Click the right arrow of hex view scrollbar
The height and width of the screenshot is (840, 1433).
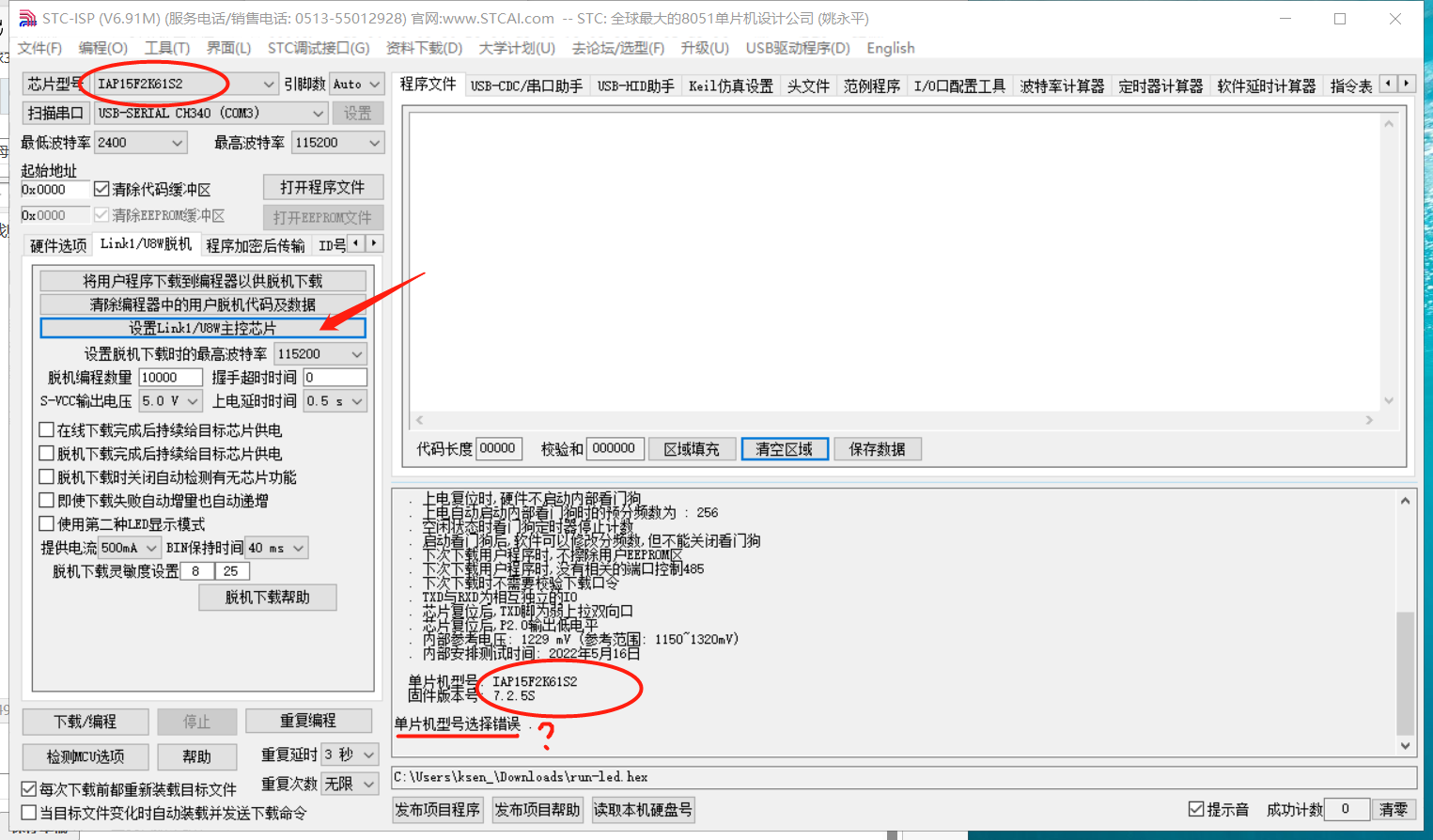(1369, 420)
